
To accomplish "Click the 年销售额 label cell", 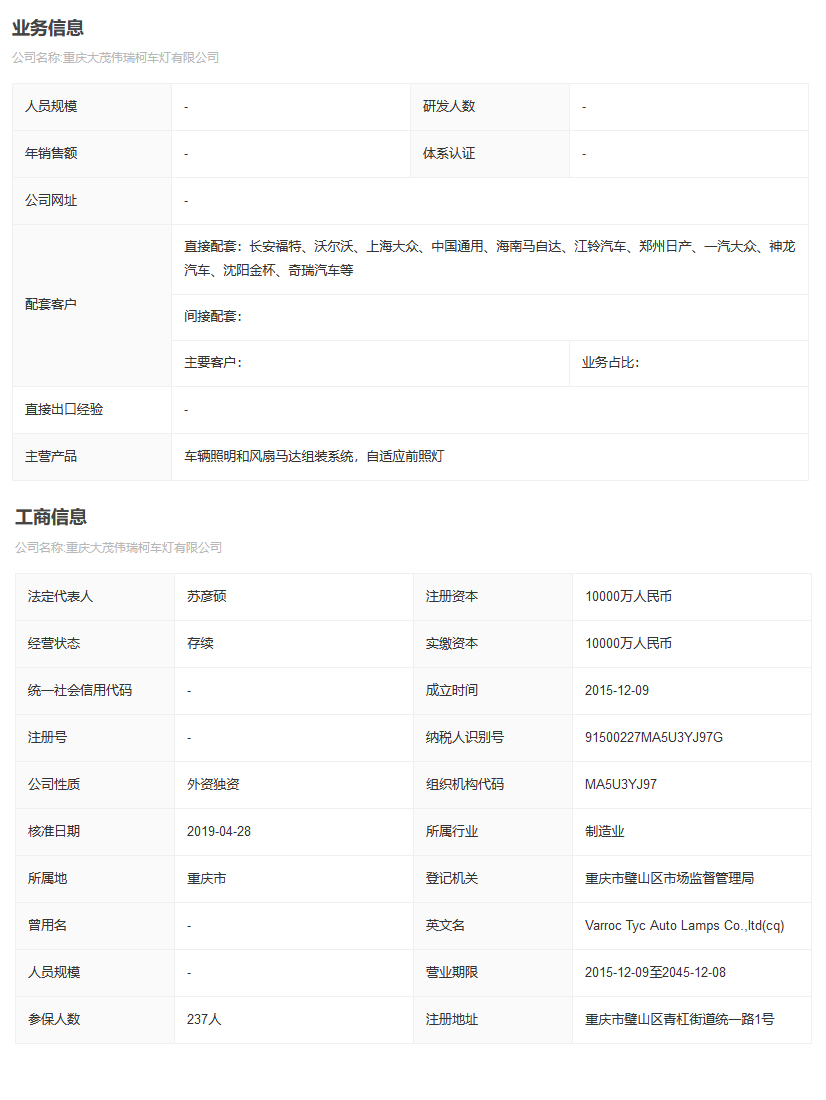I will [x=92, y=154].
